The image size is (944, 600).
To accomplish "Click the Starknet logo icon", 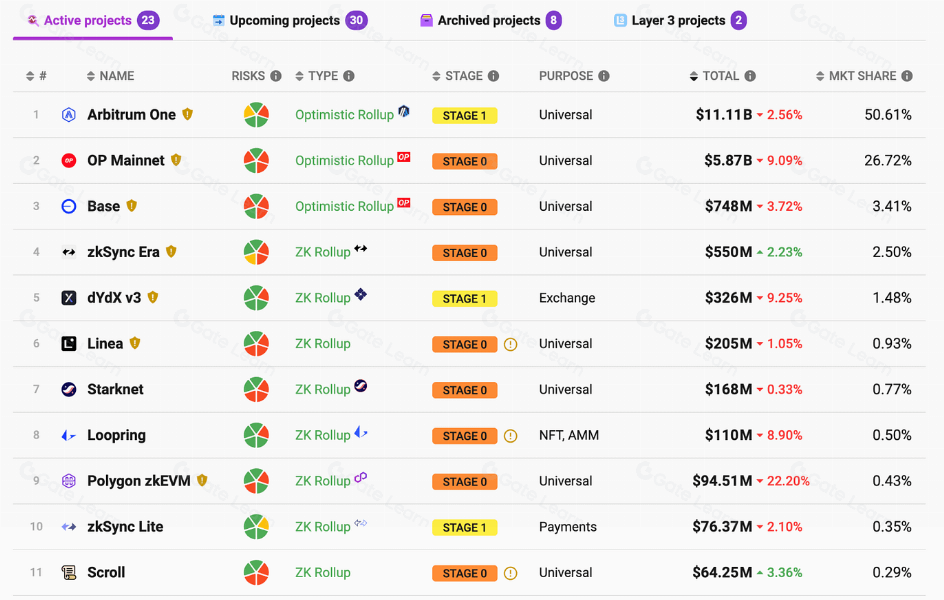I will tap(68, 389).
